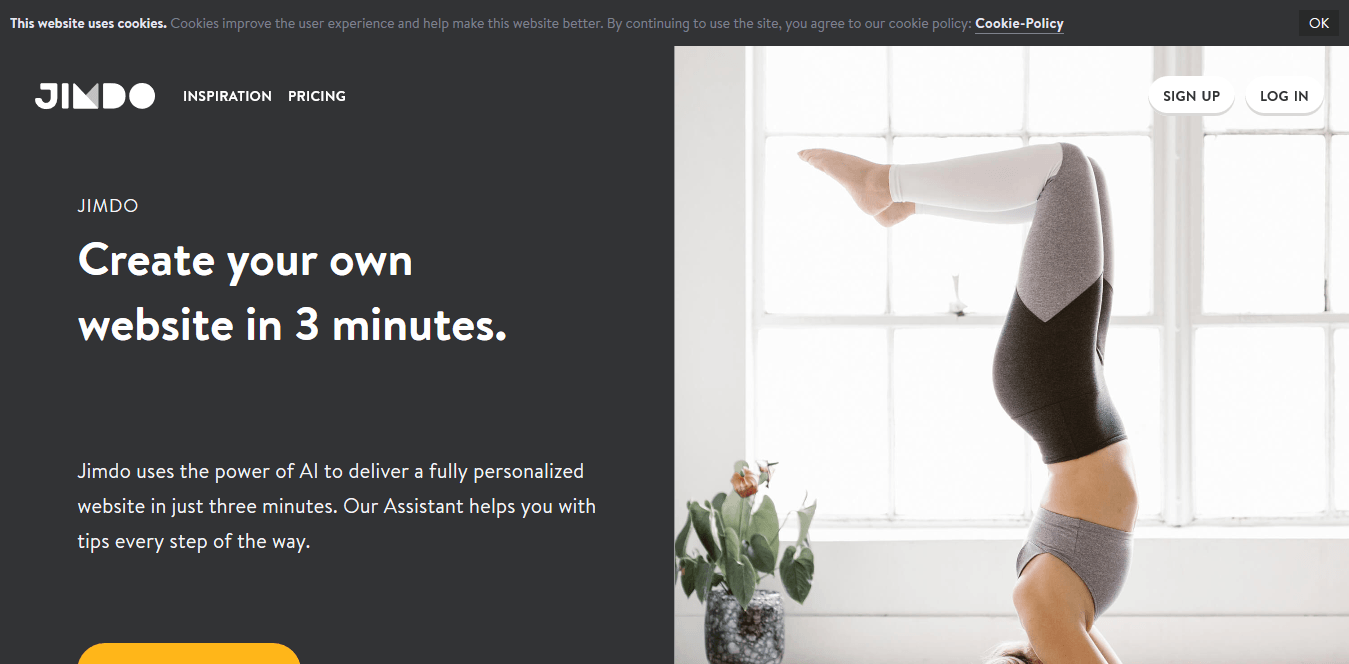Click the small JIMDO label above the headline
Screen dimensions: 1349x664
[x=108, y=206]
